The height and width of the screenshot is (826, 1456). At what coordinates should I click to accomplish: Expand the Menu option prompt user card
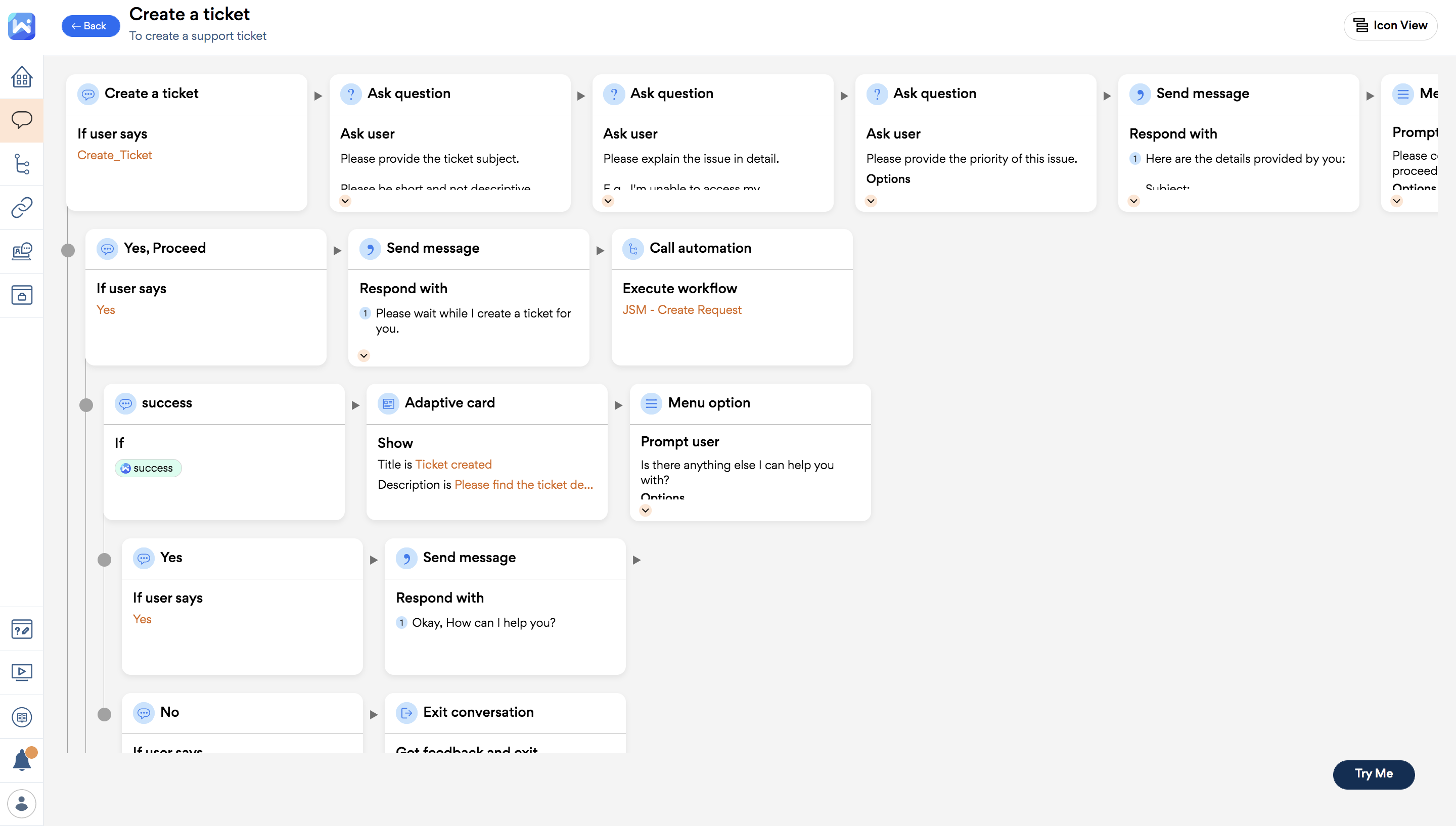pos(645,510)
